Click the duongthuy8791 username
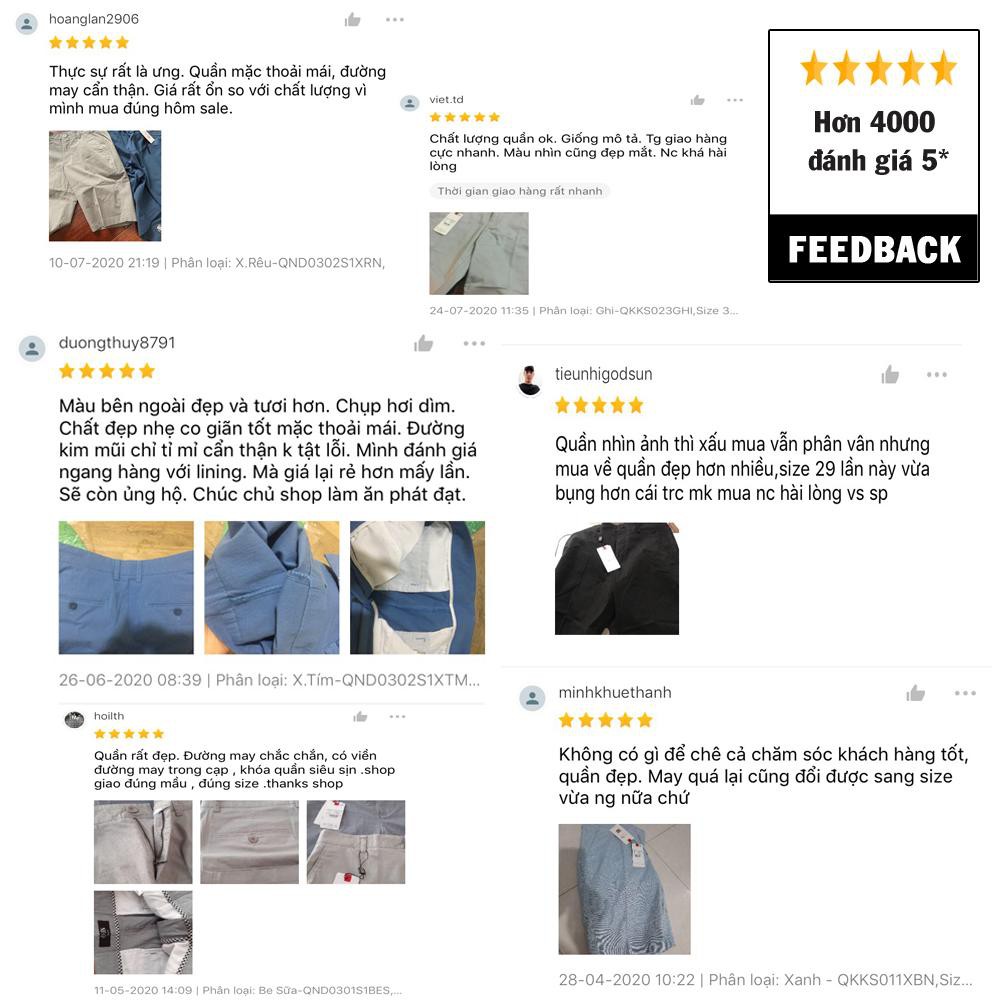This screenshot has height=1000, width=1000. click(117, 343)
